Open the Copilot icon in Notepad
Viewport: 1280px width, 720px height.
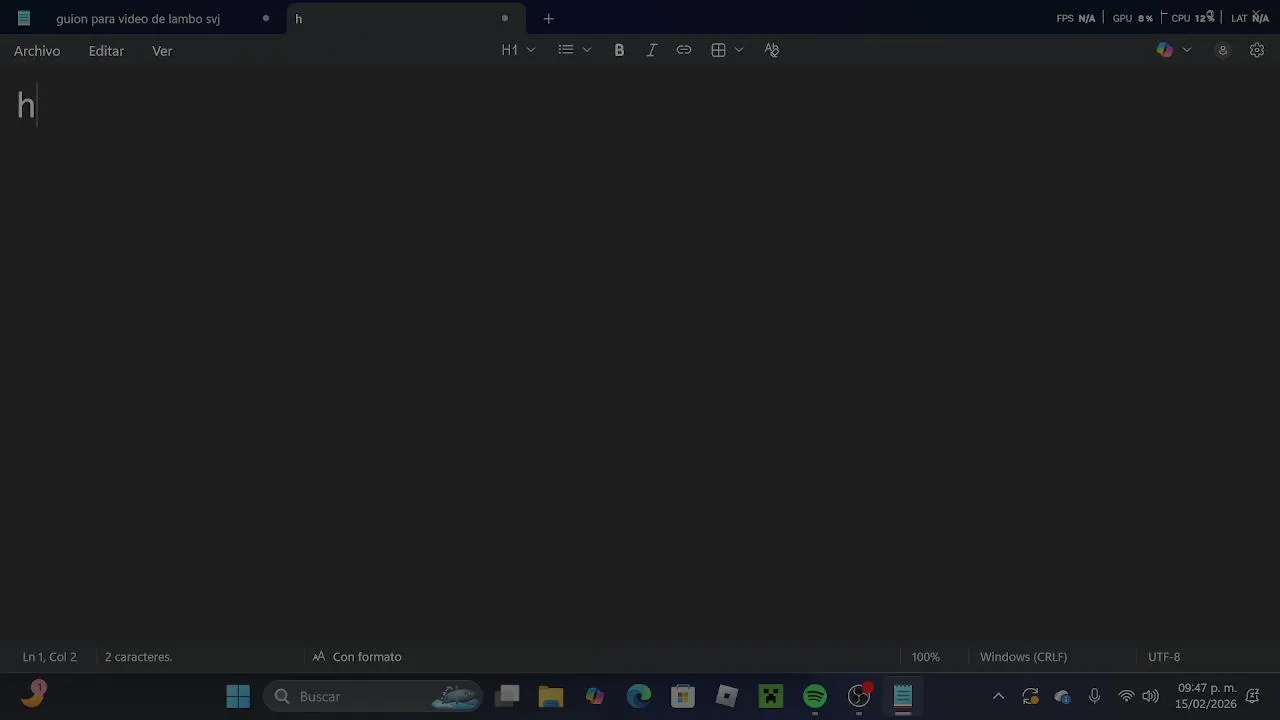1165,50
